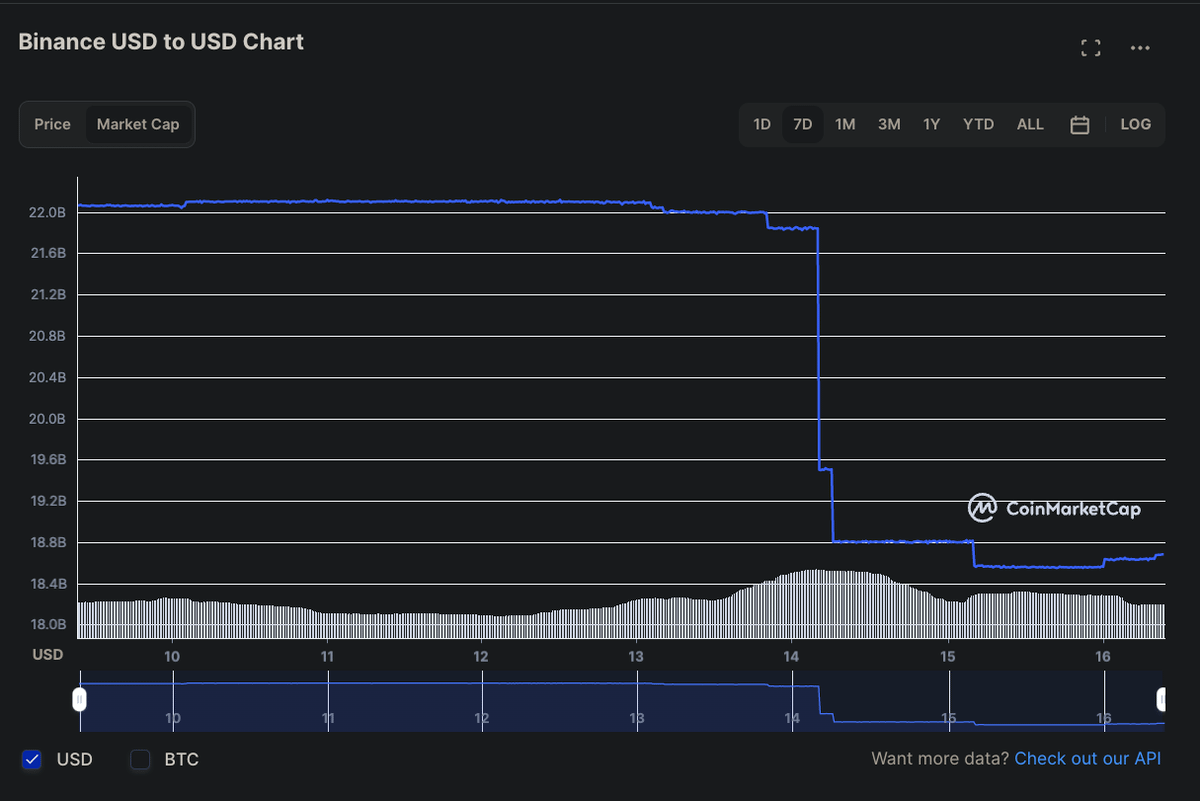Show ALL historical data
Image resolution: width=1200 pixels, height=801 pixels.
point(1030,125)
